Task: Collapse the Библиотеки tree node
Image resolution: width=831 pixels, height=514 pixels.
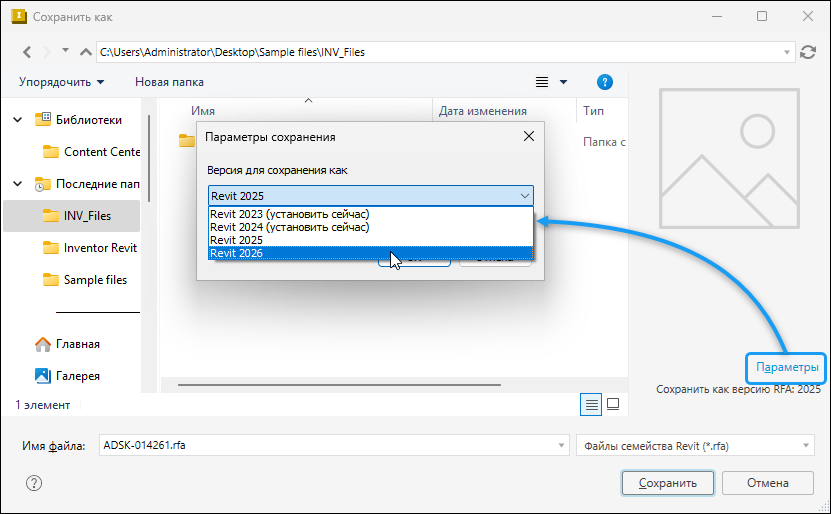Action: (17, 120)
